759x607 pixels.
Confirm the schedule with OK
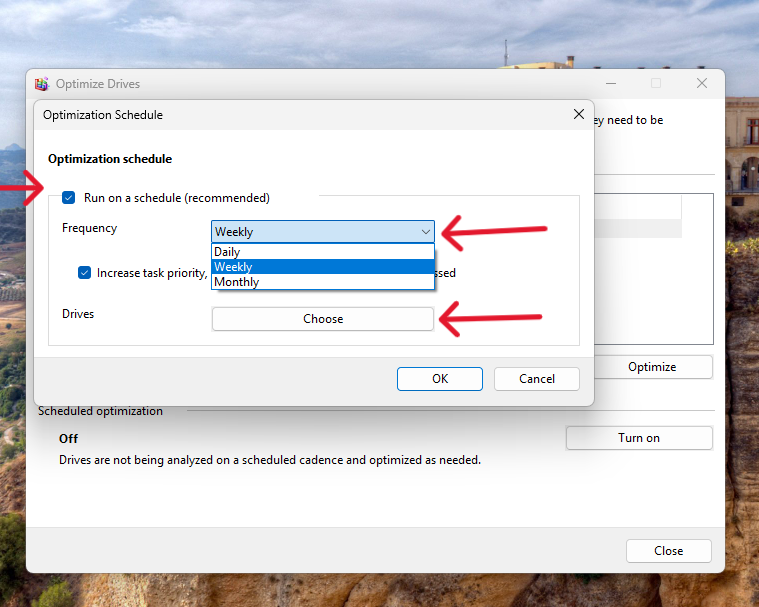[x=440, y=379]
